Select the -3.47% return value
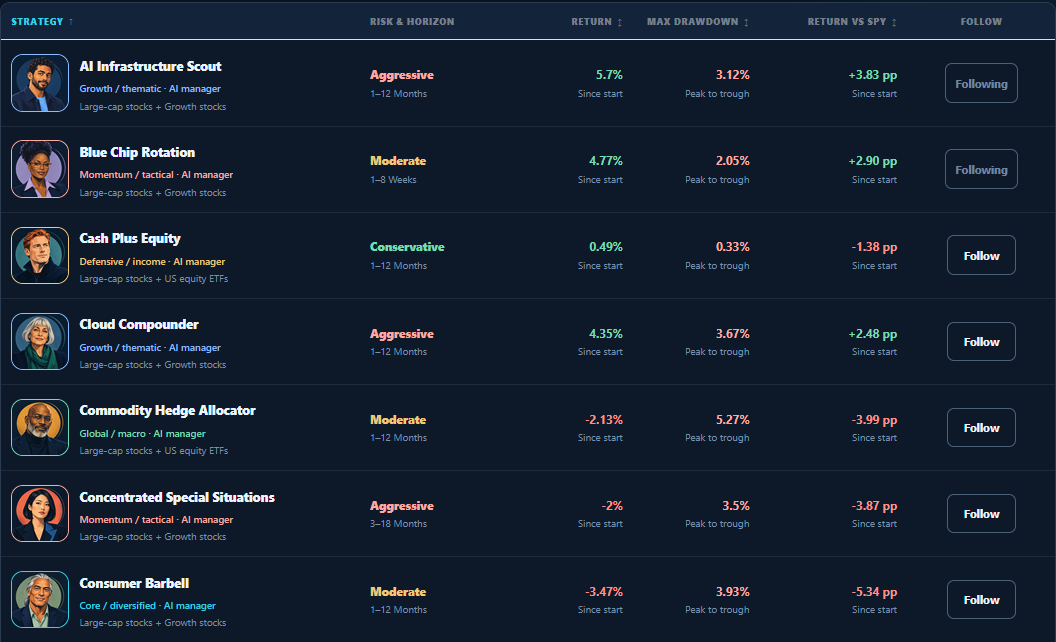1056x642 pixels. 603,592
